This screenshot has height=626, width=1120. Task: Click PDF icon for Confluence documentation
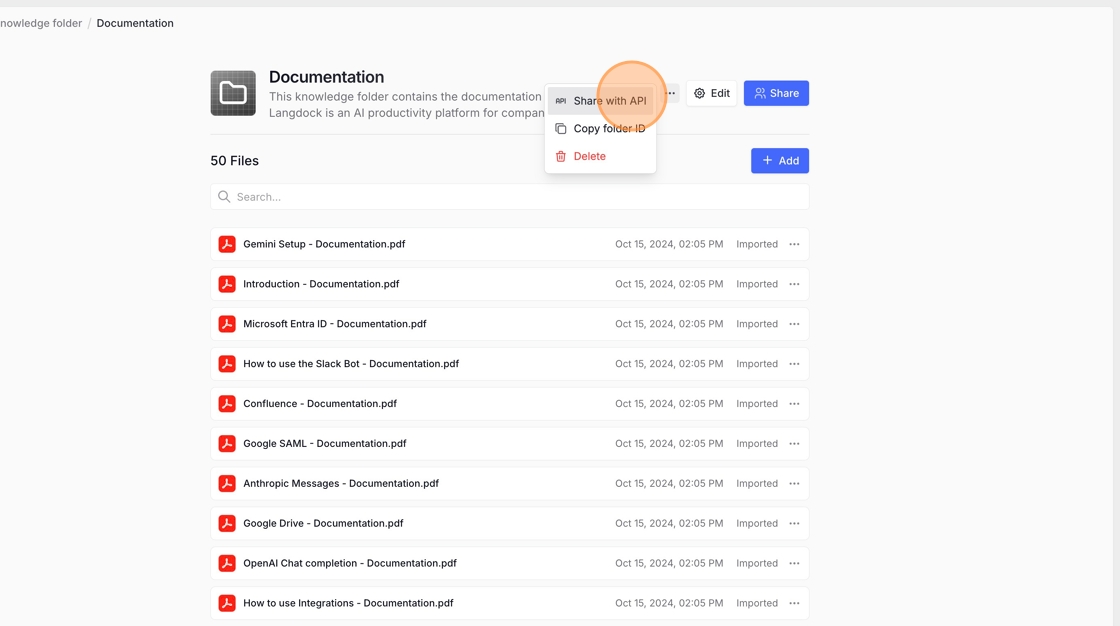(227, 404)
